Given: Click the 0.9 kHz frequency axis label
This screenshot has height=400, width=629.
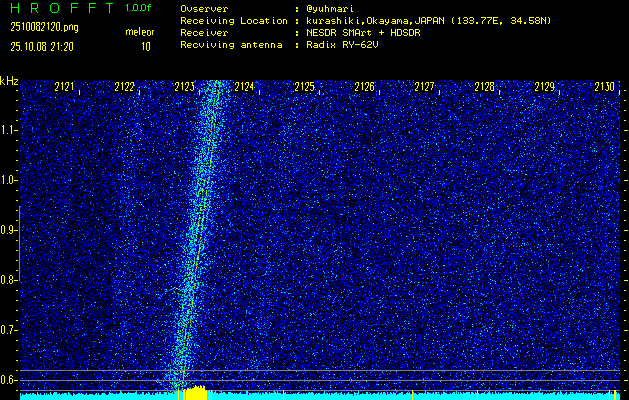Looking at the screenshot, I should click(x=9, y=230).
